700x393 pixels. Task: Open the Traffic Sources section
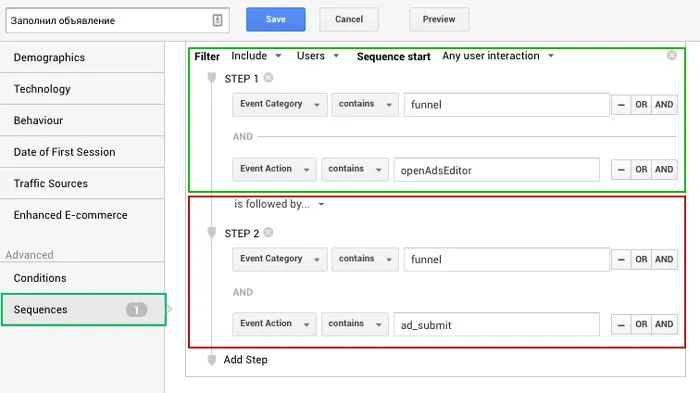[82, 184]
